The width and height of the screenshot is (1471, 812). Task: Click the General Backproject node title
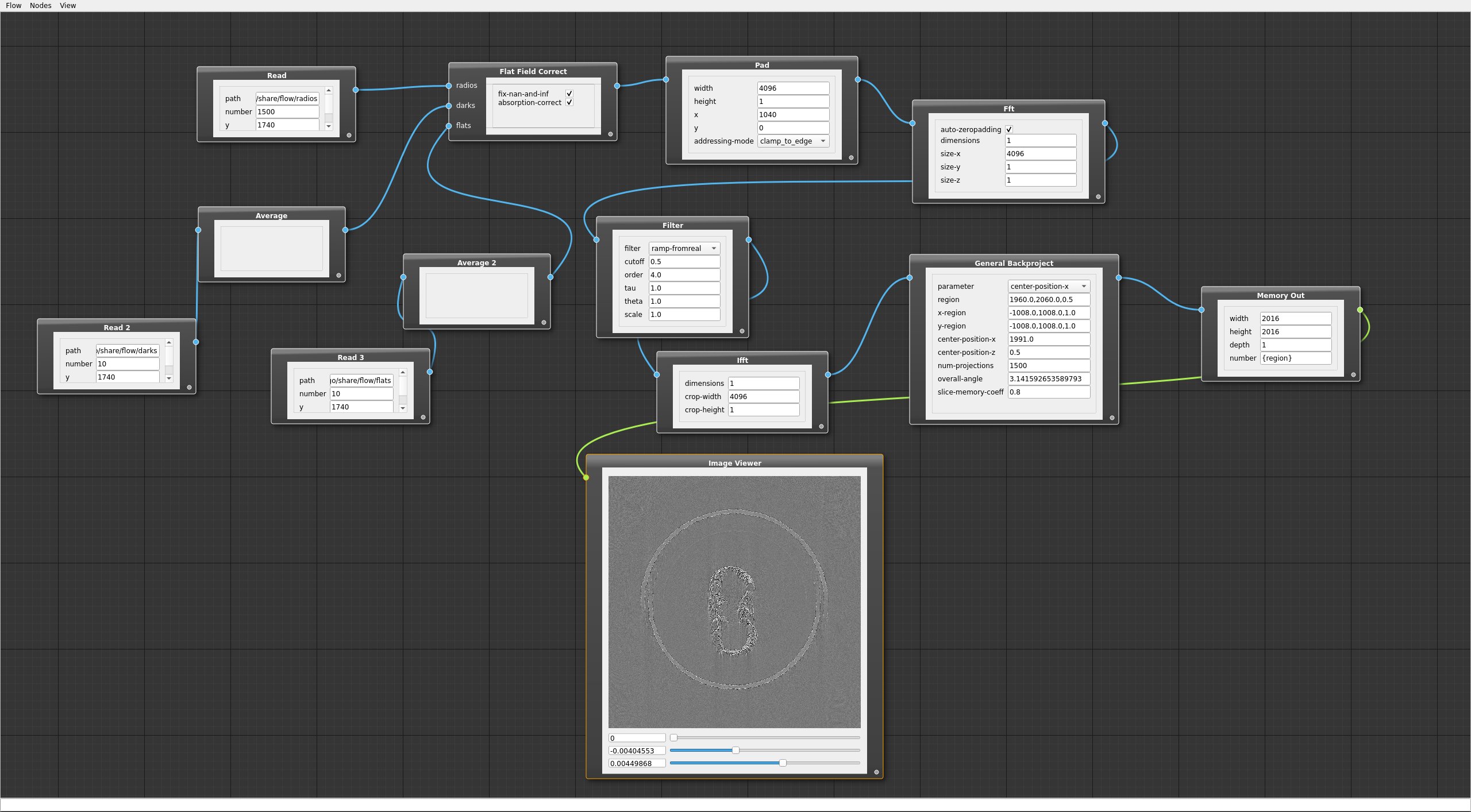click(1014, 263)
